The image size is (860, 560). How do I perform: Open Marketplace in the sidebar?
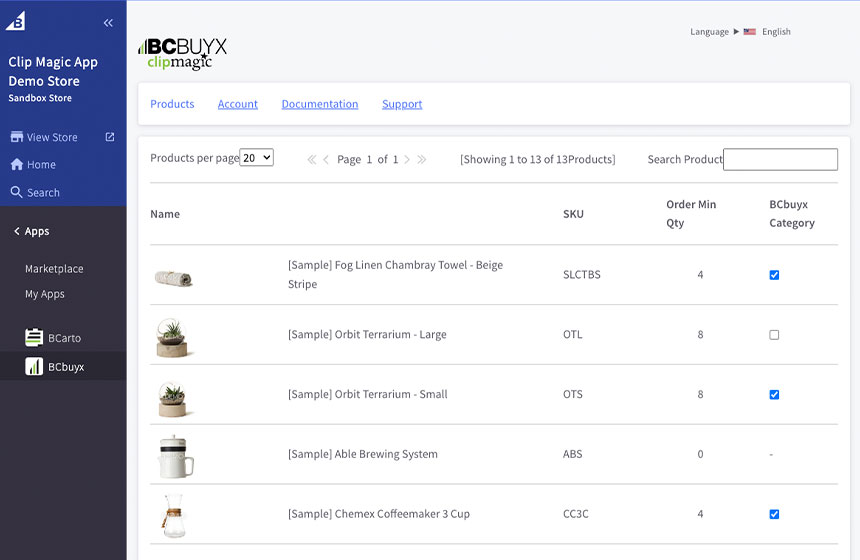tap(54, 269)
